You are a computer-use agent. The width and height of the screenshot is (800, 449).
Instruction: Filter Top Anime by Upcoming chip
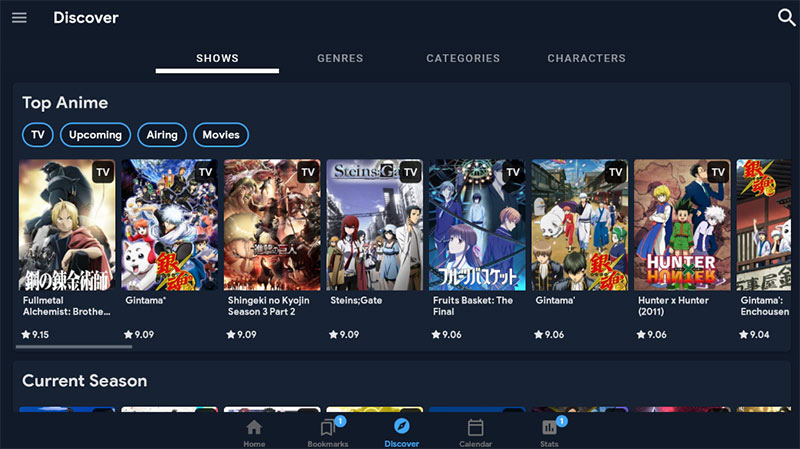coord(95,135)
